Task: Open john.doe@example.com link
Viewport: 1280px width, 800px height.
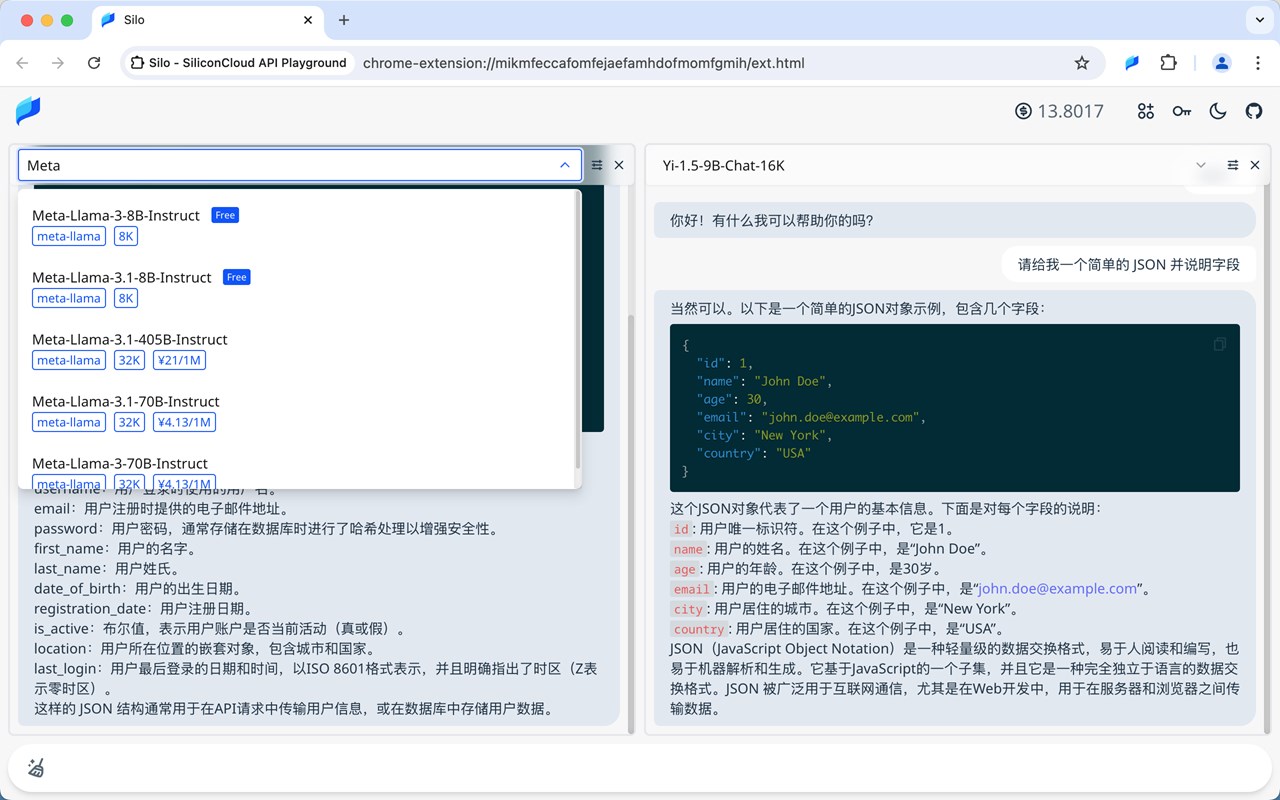Action: (1058, 588)
